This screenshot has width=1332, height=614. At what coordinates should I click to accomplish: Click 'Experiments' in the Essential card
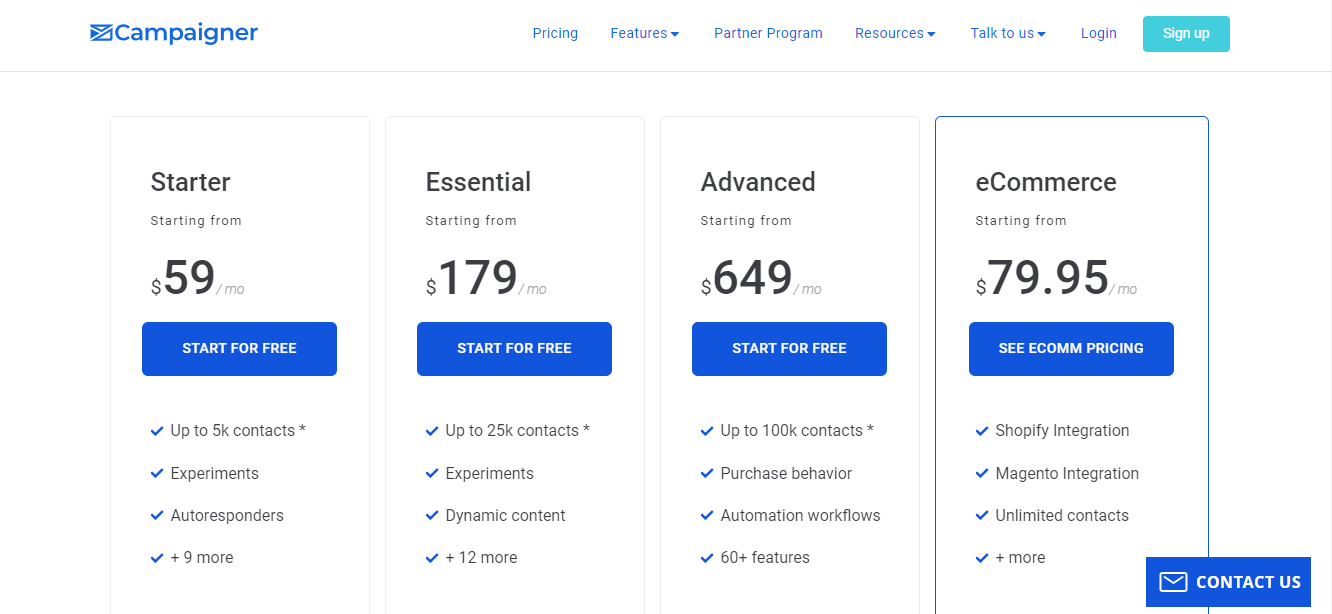489,474
